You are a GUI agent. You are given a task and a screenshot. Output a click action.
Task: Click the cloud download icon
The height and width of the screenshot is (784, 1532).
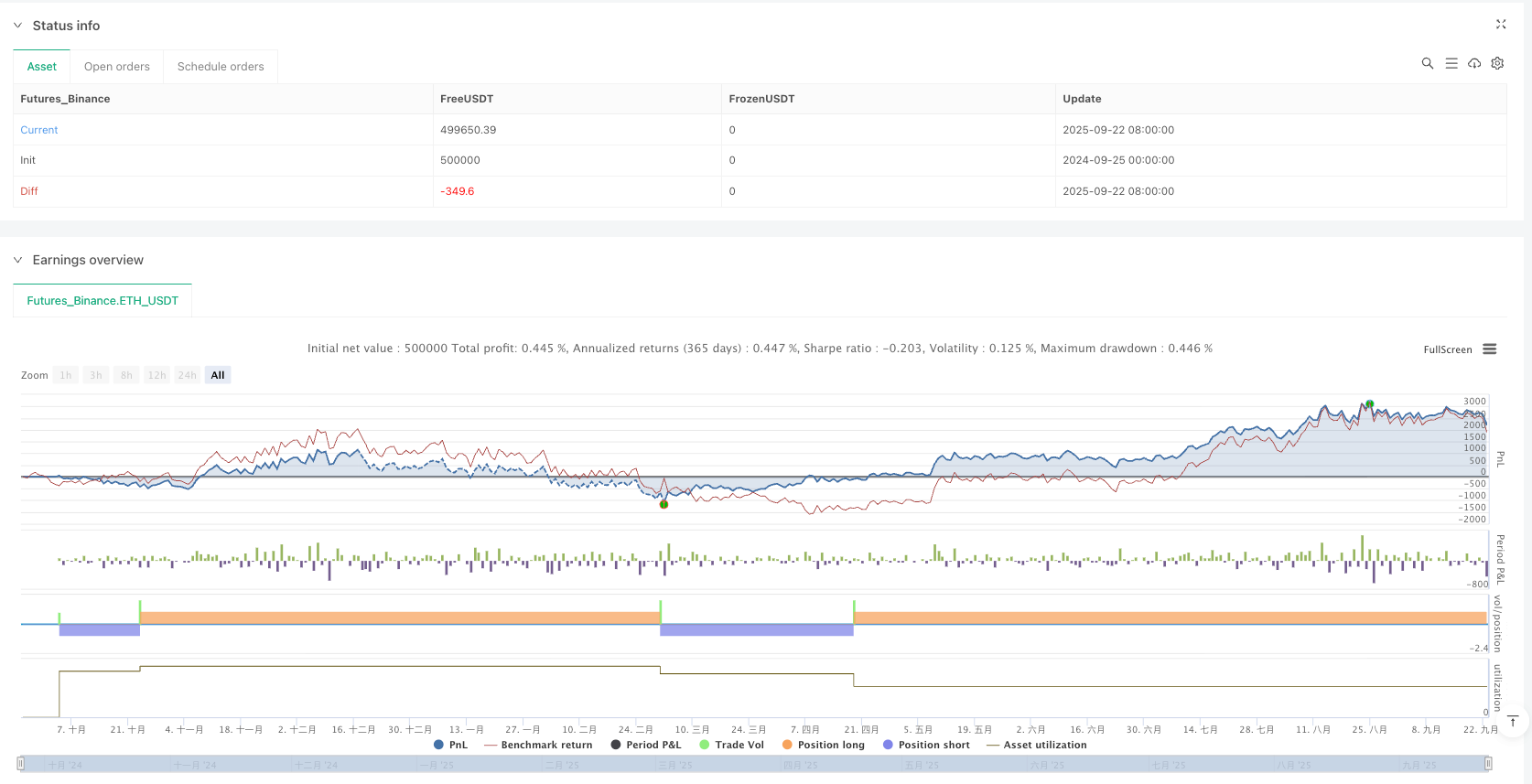[1474, 63]
